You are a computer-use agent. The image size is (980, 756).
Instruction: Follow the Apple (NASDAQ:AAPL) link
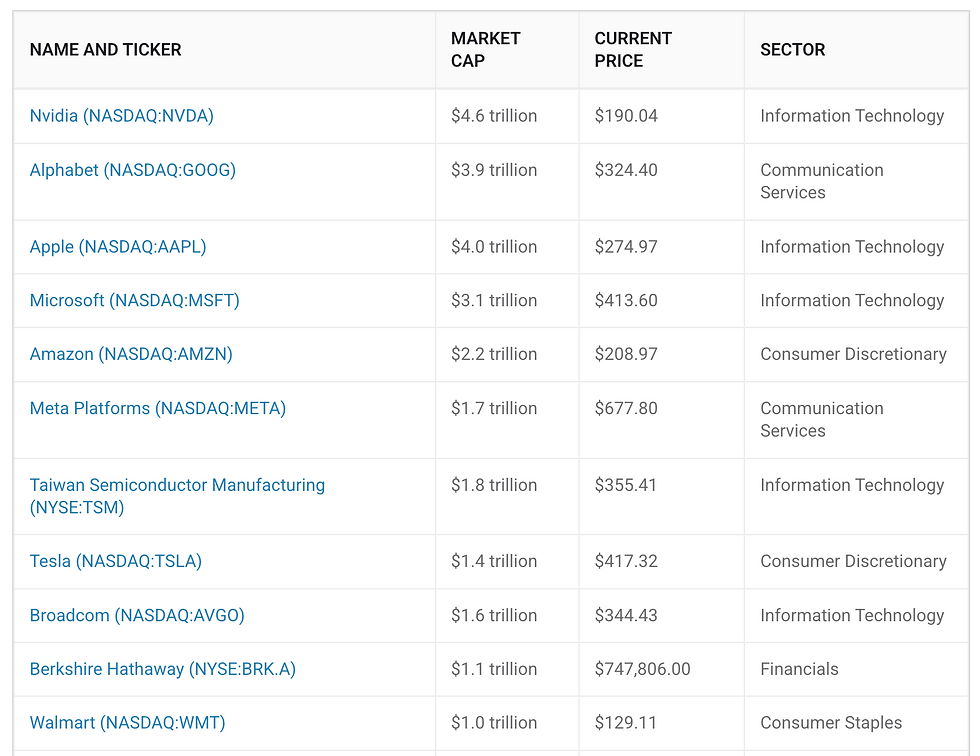(x=118, y=247)
